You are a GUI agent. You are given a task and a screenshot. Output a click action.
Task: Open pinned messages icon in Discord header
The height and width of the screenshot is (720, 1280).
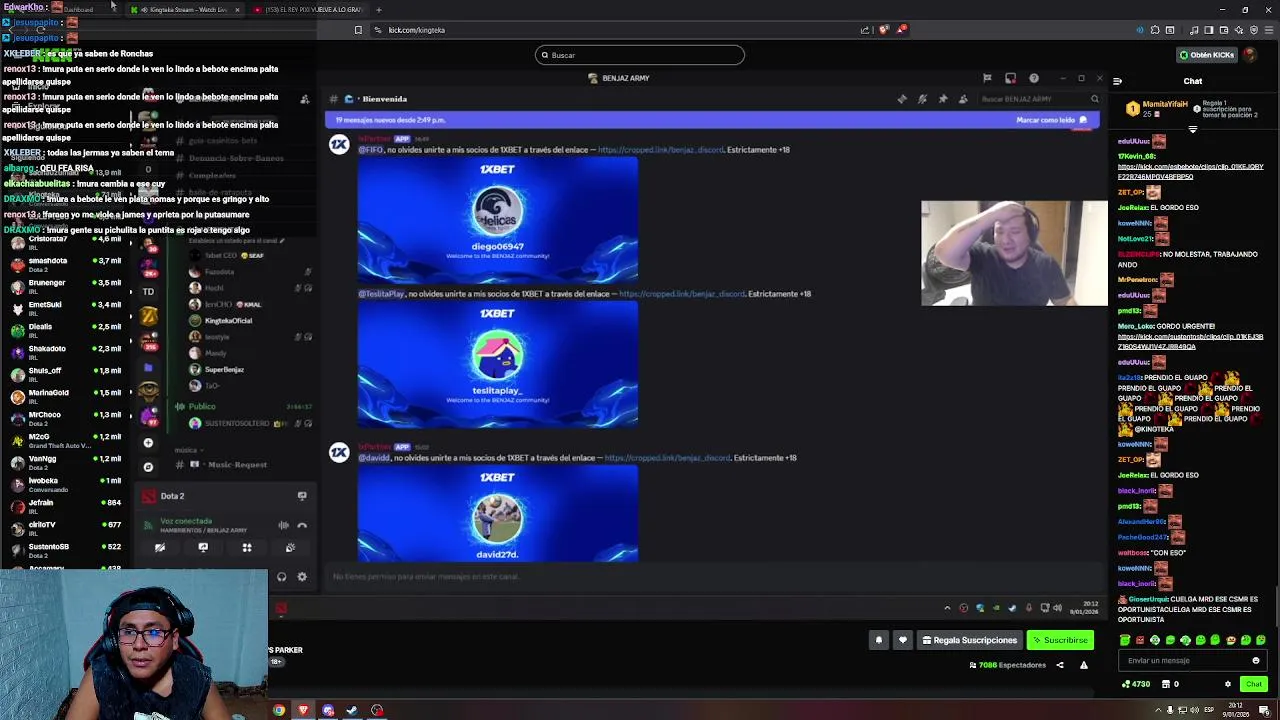coord(942,99)
